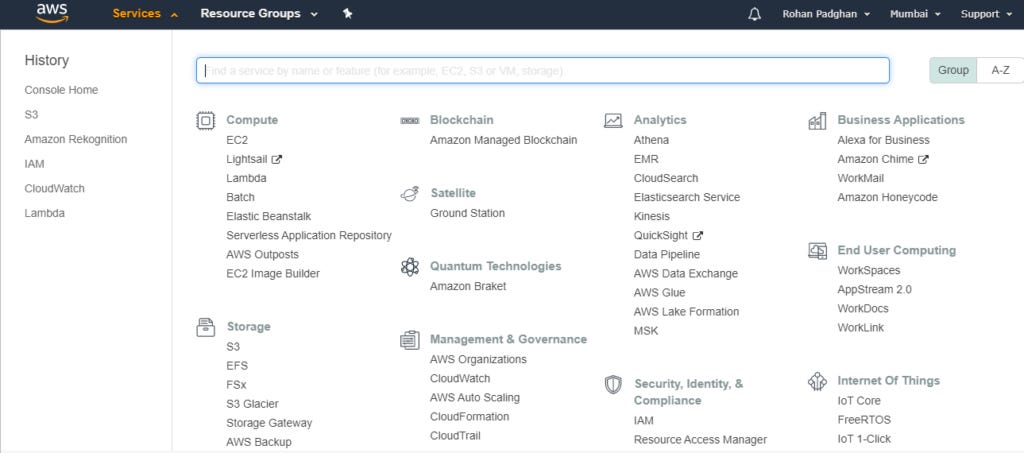
Task: Open CloudTrail
Action: coord(456,436)
